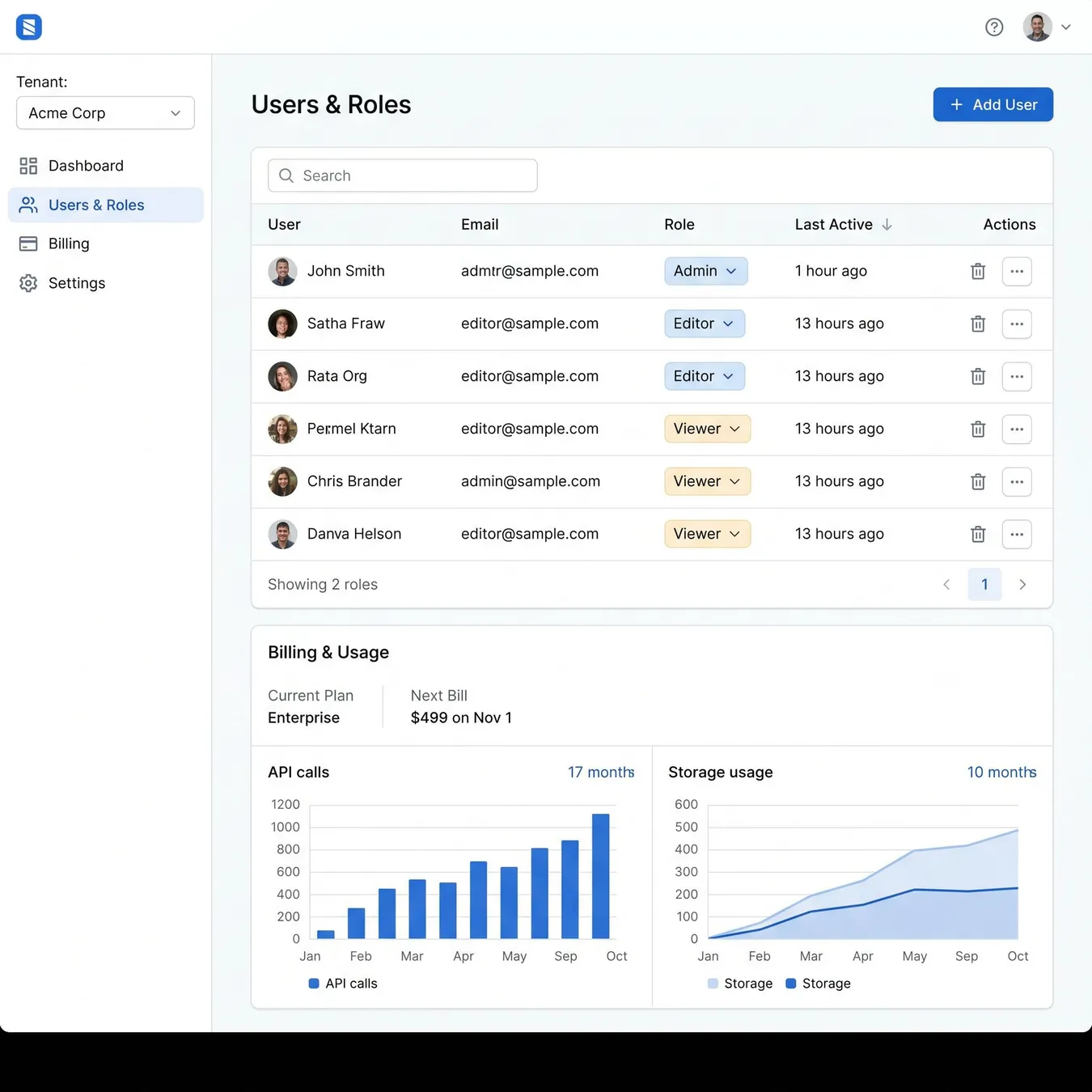Open more actions for Satha Fraw

[x=1017, y=324]
